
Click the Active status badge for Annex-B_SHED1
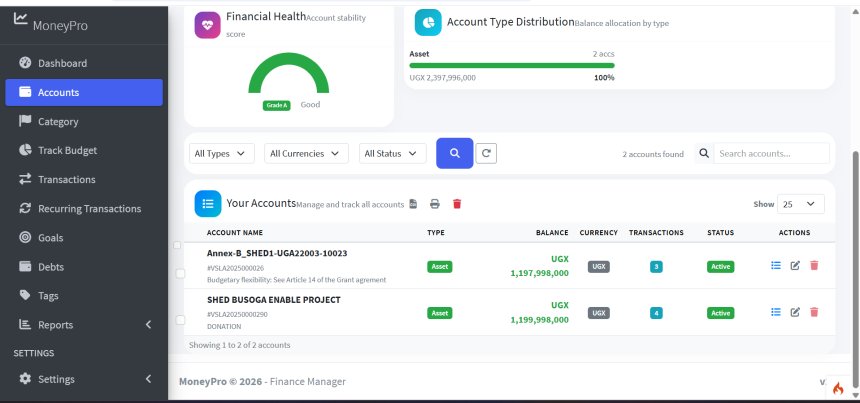[720, 267]
